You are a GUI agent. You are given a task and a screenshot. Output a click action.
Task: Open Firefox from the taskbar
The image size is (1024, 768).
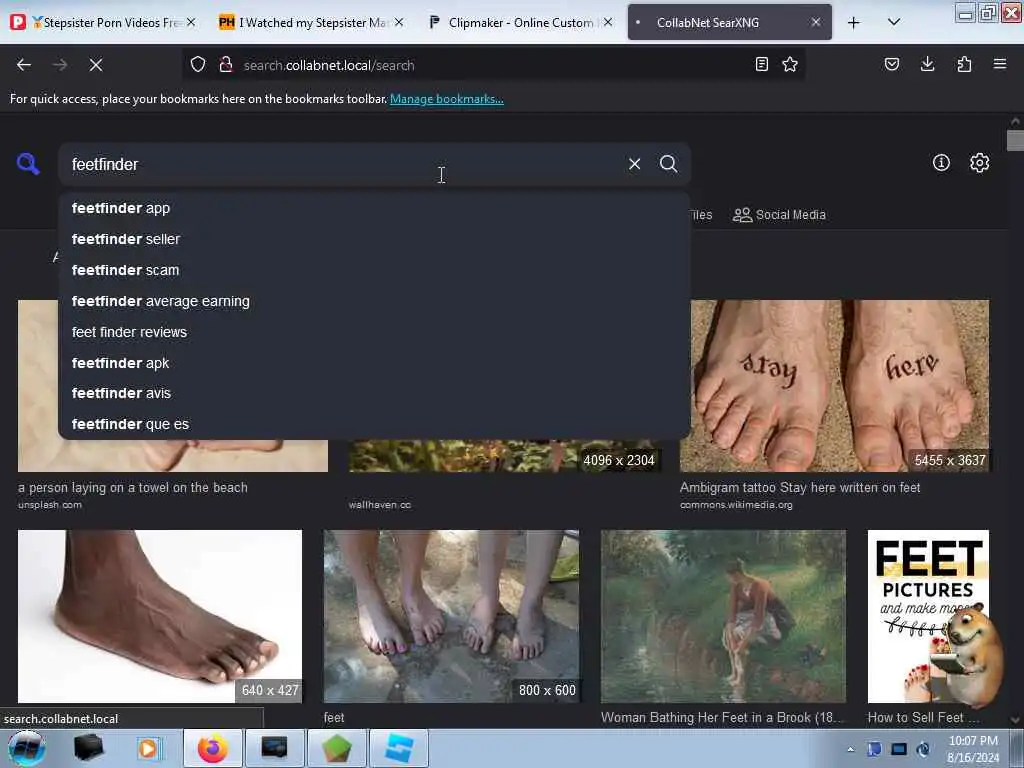tap(212, 748)
